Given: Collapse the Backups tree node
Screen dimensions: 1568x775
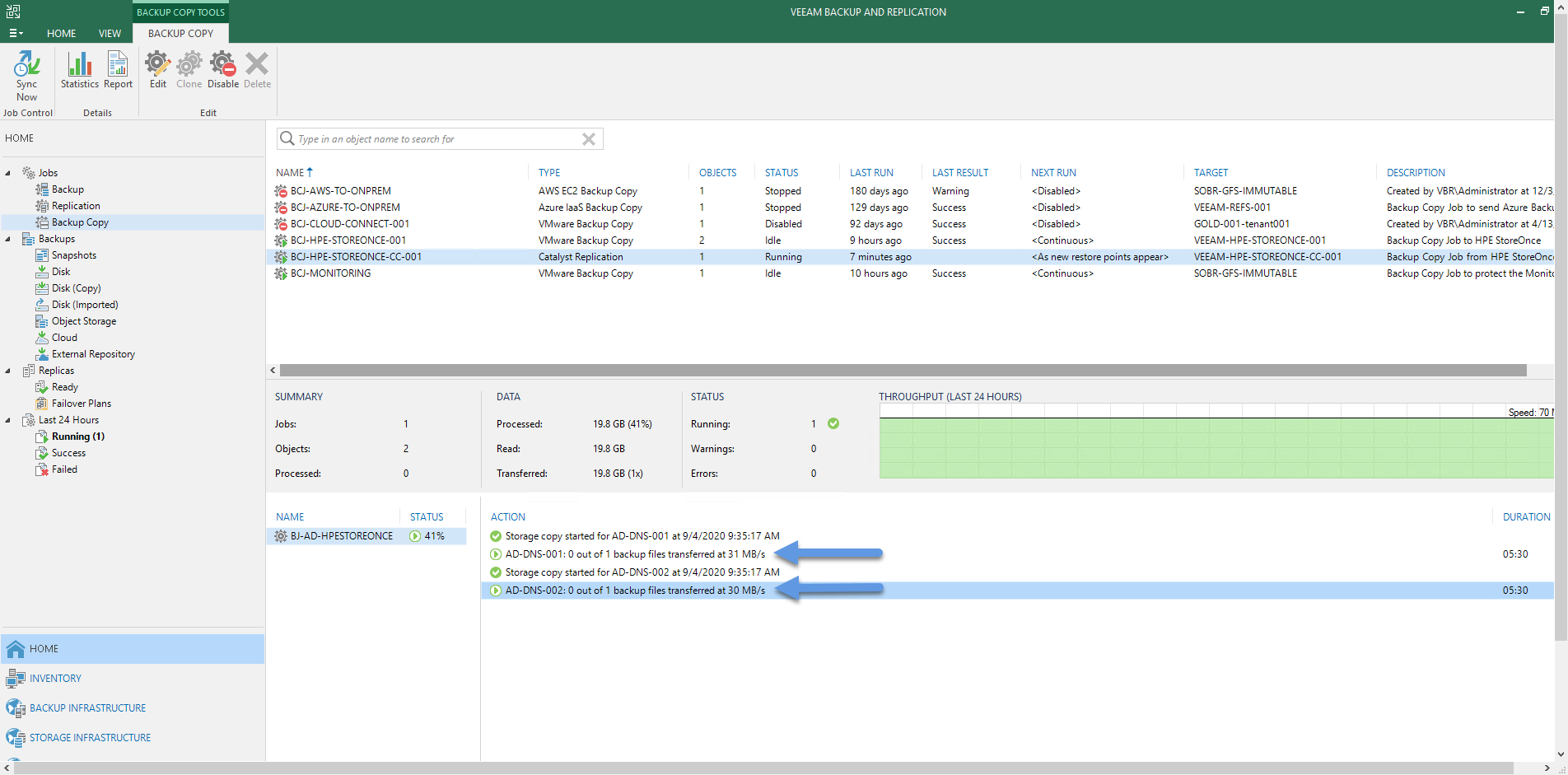Looking at the screenshot, I should (x=8, y=239).
